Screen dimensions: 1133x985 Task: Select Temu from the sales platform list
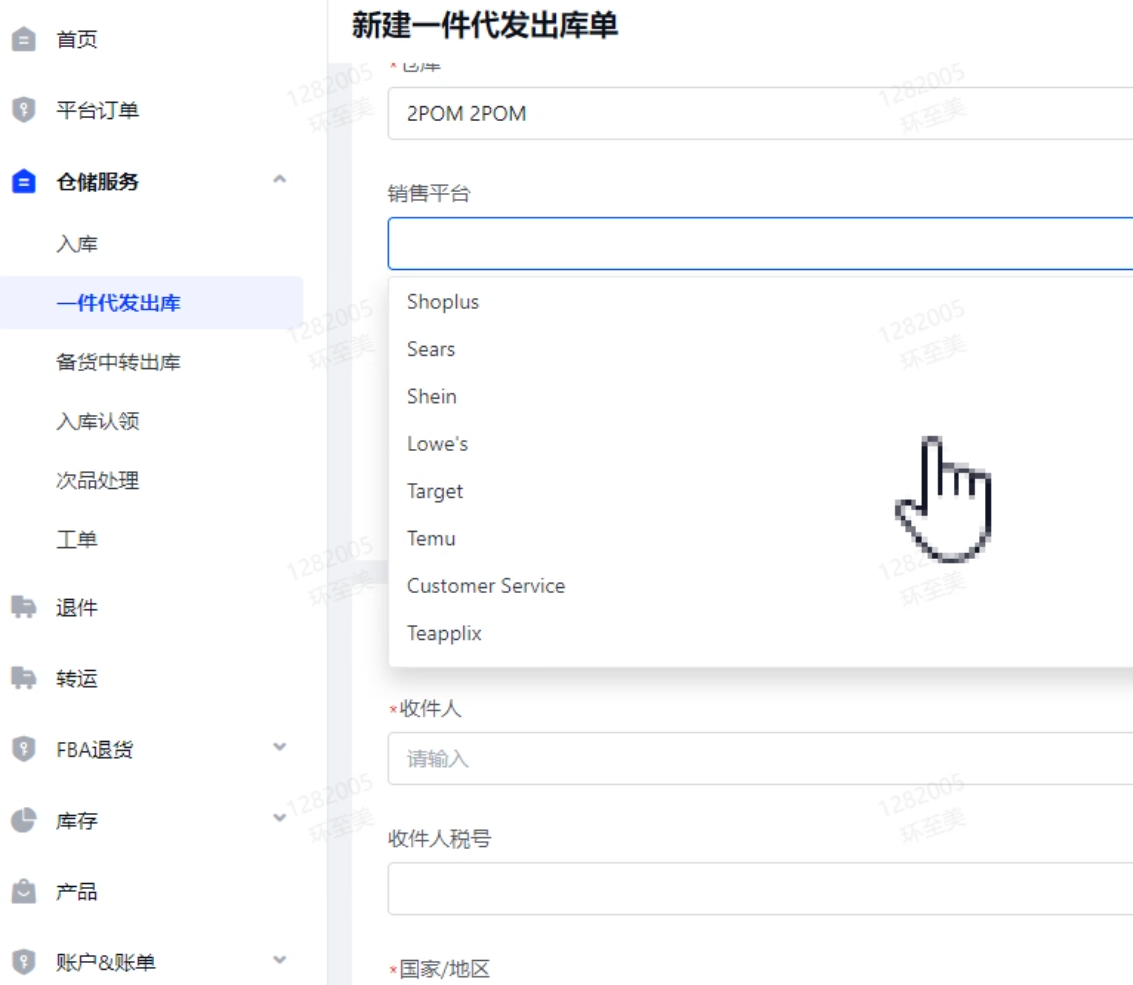432,538
